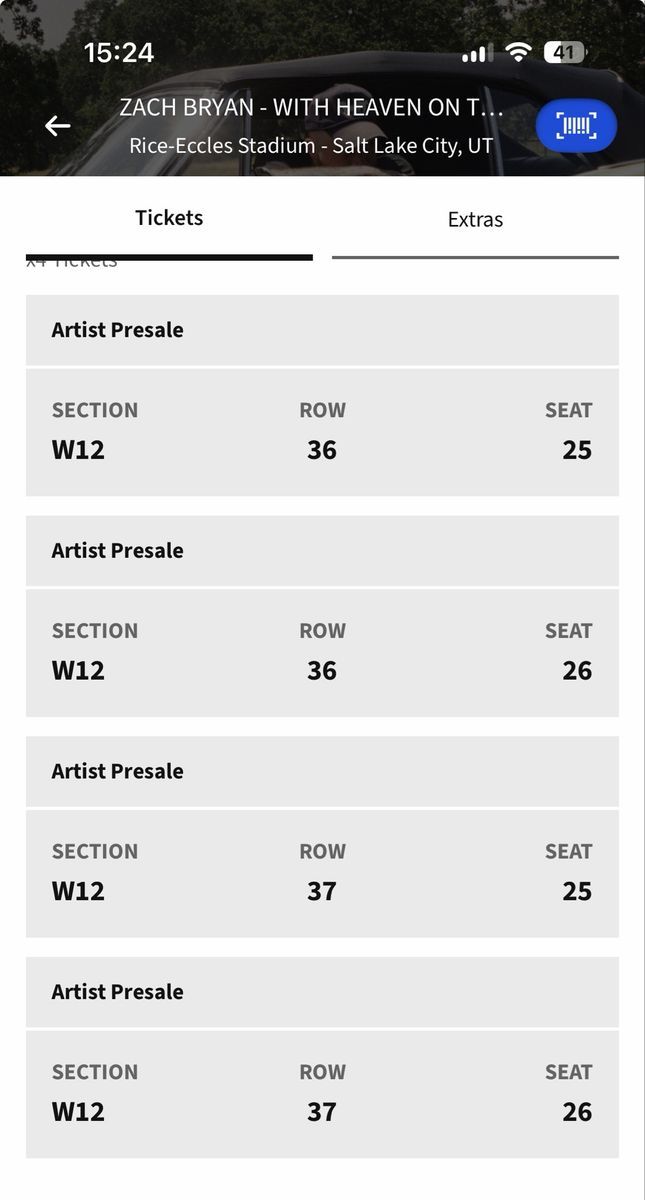Screen dimensions: 645x1200
Task: Tap the SECTION W12 label of first ticket
Action: [x=95, y=432]
